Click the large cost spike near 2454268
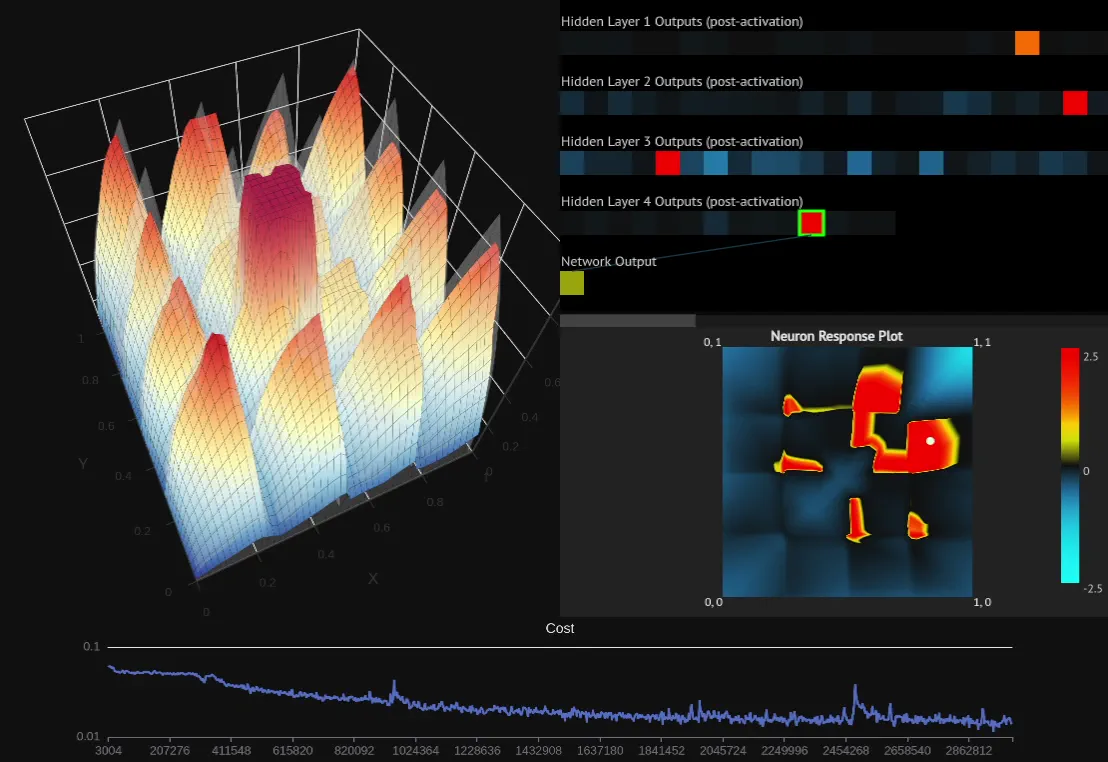The image size is (1108, 762). tap(855, 696)
